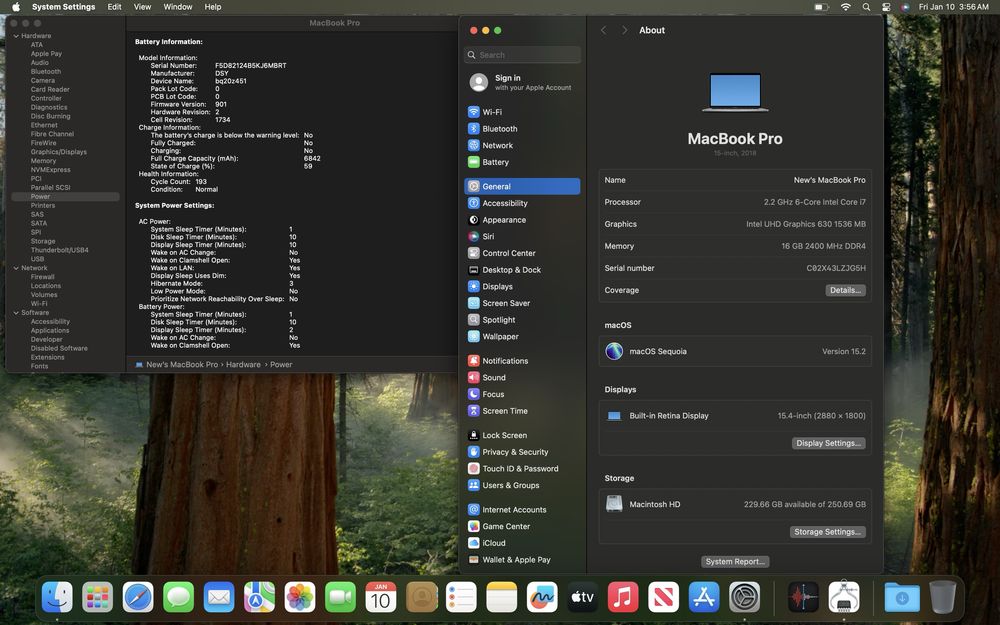Click Hardware in the path bar
The image size is (1000, 625).
click(243, 365)
